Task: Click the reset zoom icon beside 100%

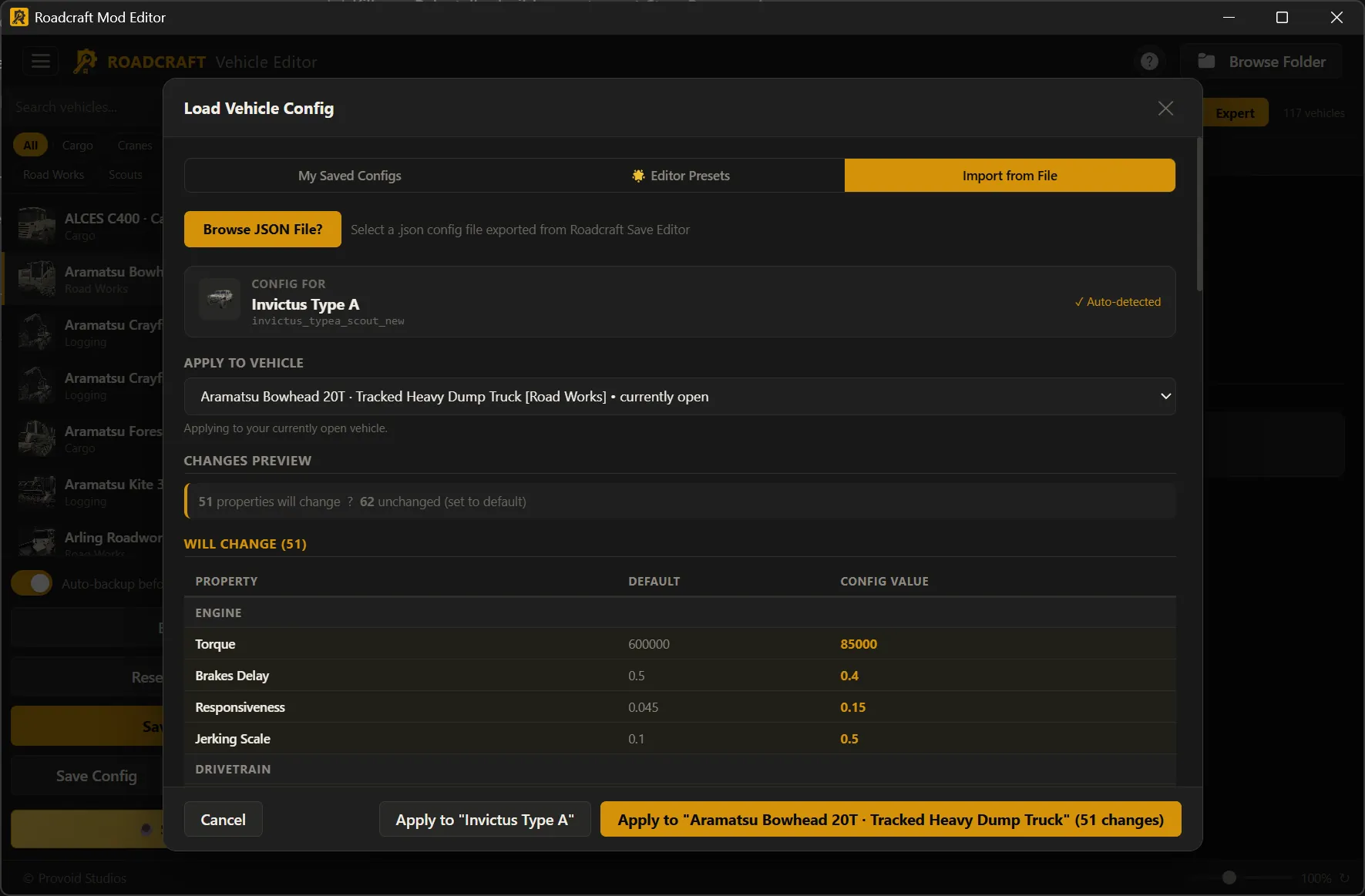Action: 1344,878
